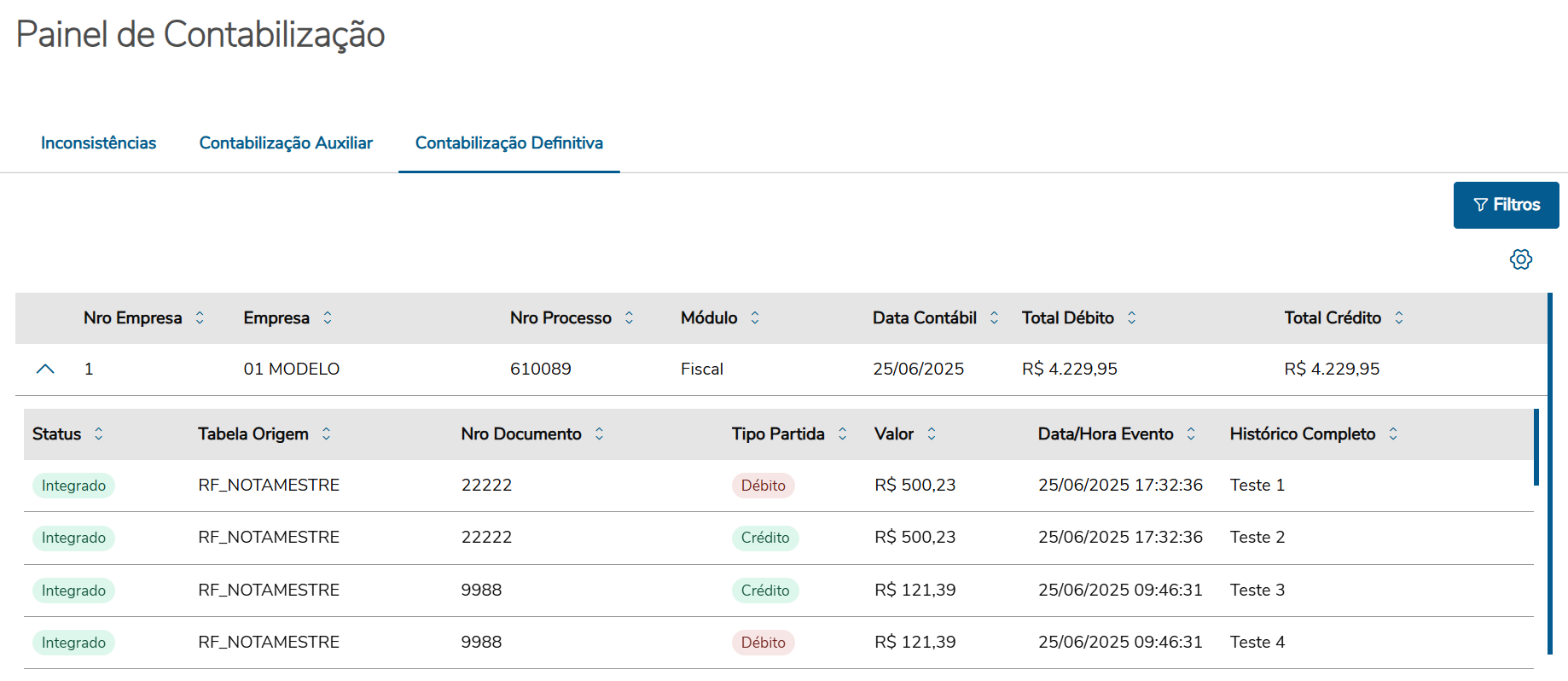This screenshot has width=1568, height=681.
Task: Sort by Tipo Partida column
Action: [843, 434]
